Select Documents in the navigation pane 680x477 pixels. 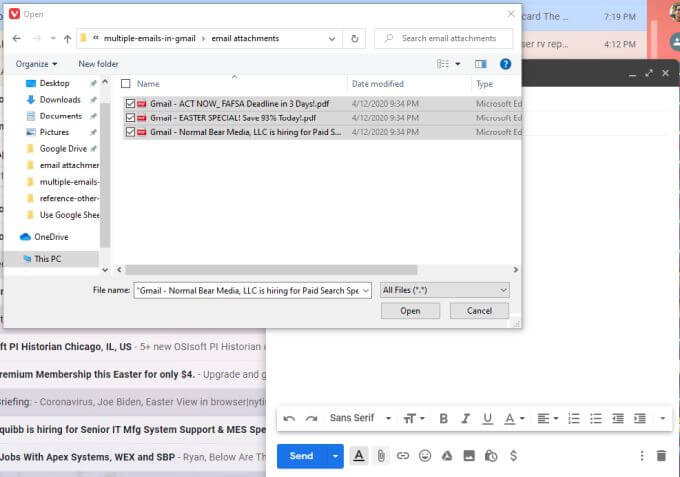(x=60, y=116)
